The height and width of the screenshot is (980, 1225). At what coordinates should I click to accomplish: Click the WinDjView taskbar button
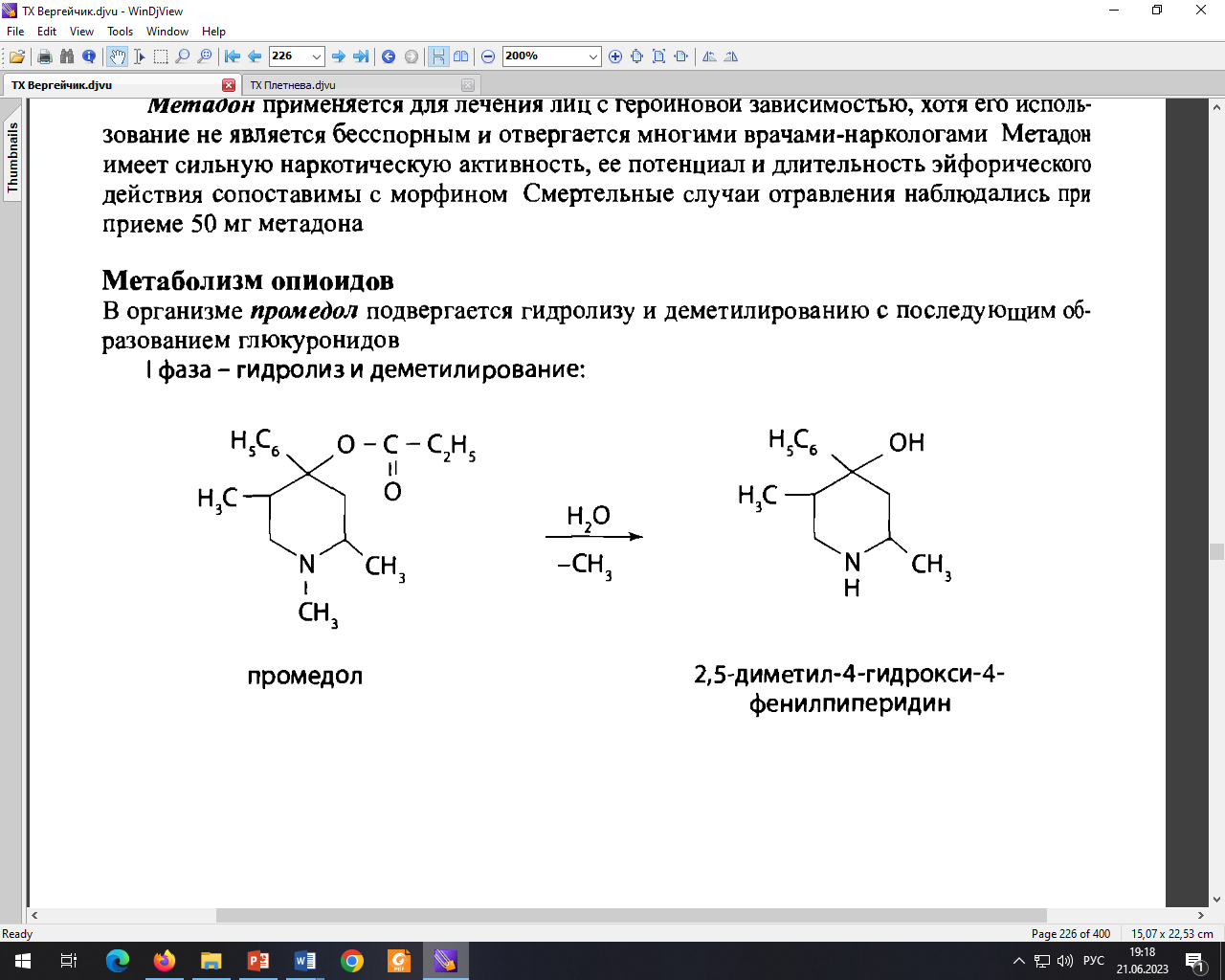point(446,961)
